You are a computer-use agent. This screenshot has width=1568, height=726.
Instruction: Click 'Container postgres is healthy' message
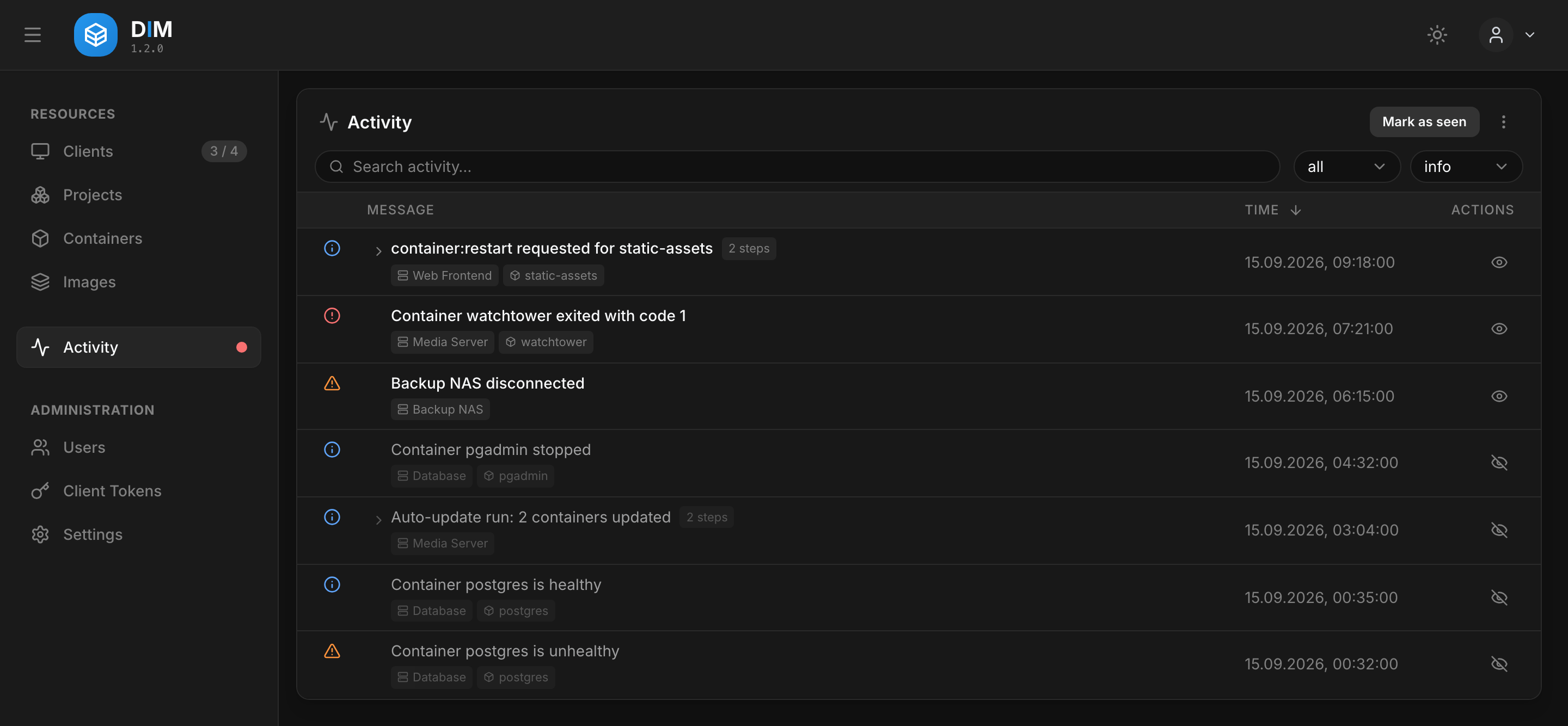496,585
